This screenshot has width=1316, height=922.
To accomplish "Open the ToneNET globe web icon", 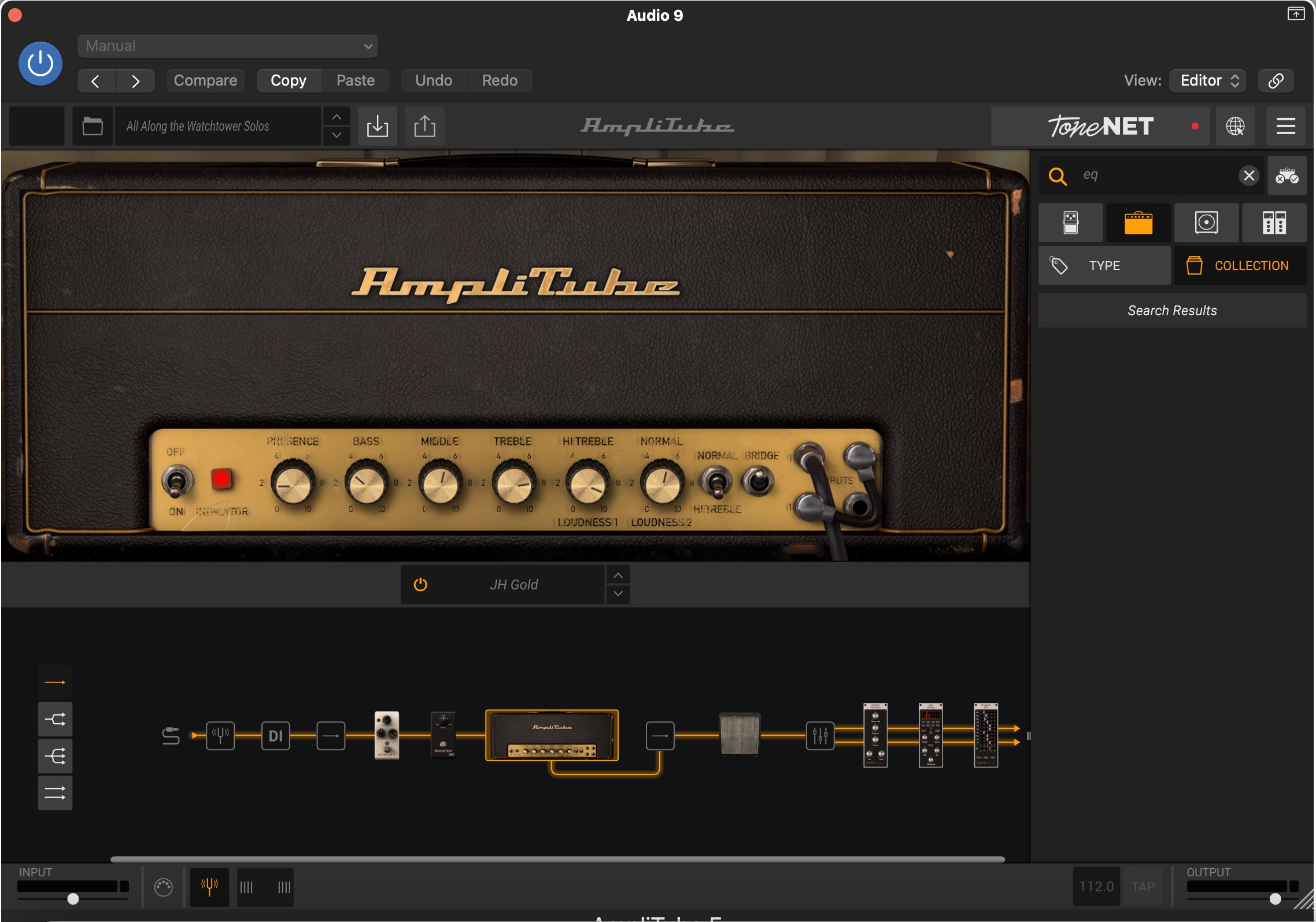I will point(1235,126).
